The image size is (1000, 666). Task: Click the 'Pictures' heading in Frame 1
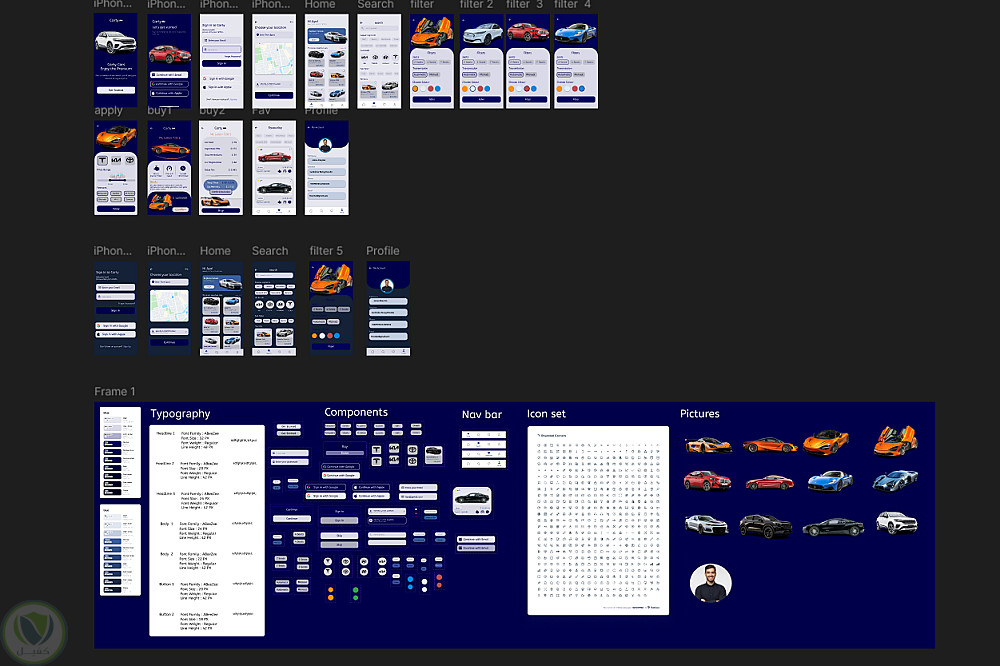coord(700,413)
